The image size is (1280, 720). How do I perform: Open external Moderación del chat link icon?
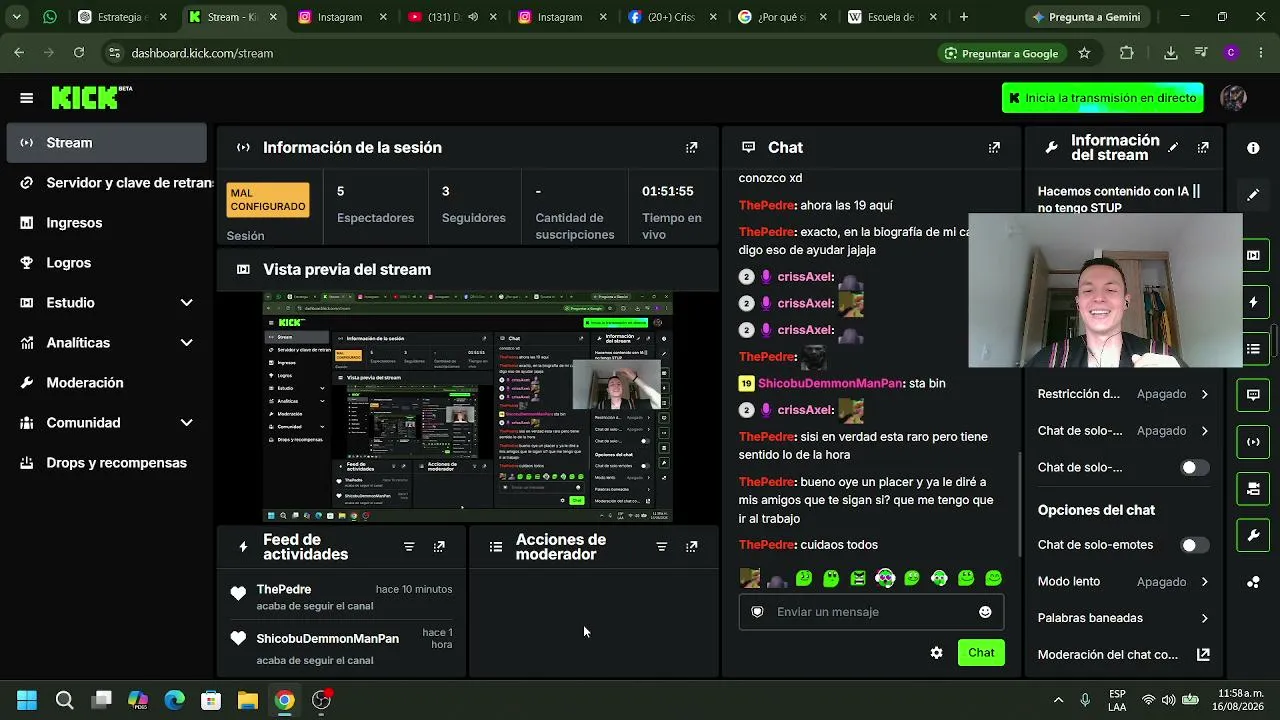click(1203, 655)
